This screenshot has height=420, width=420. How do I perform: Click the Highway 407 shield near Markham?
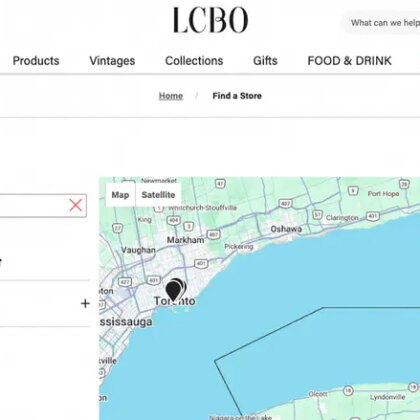click(213, 234)
